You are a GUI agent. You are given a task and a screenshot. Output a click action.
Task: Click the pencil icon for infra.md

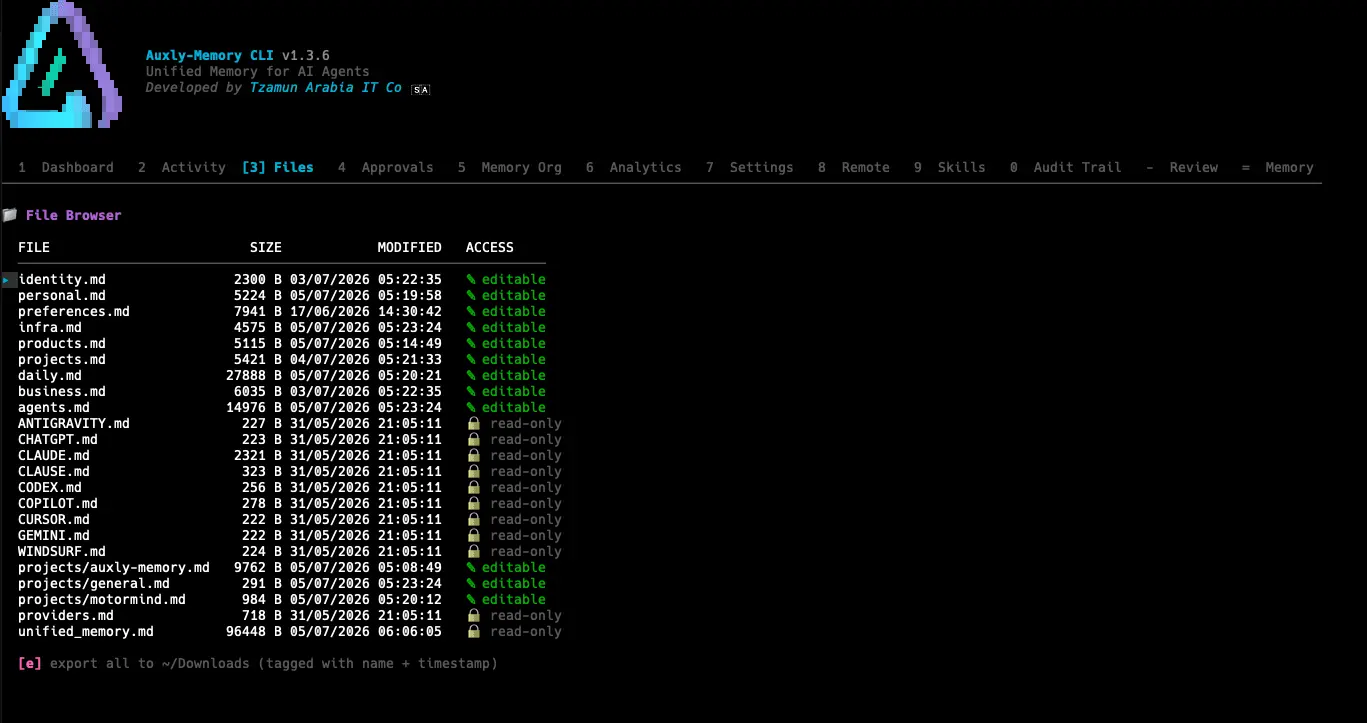pyautogui.click(x=472, y=327)
